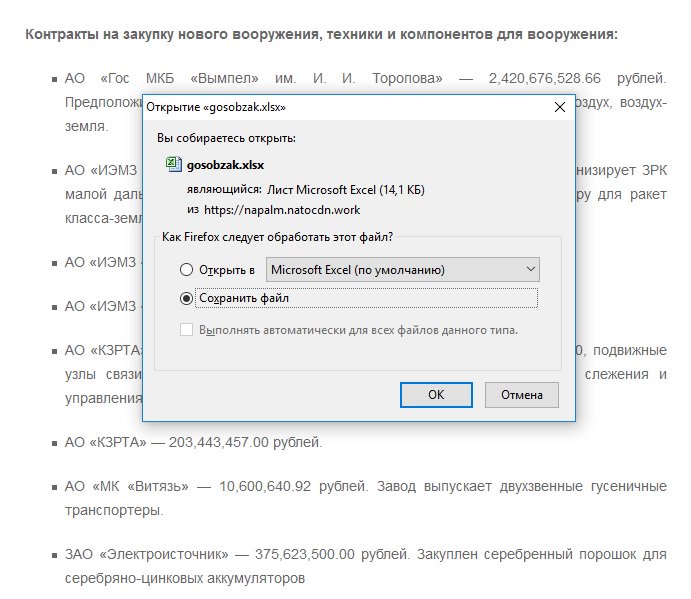Click the text 'серебряно-цинковых аккумуляторов'
Viewport: 691px width, 599px height.
pos(185,578)
